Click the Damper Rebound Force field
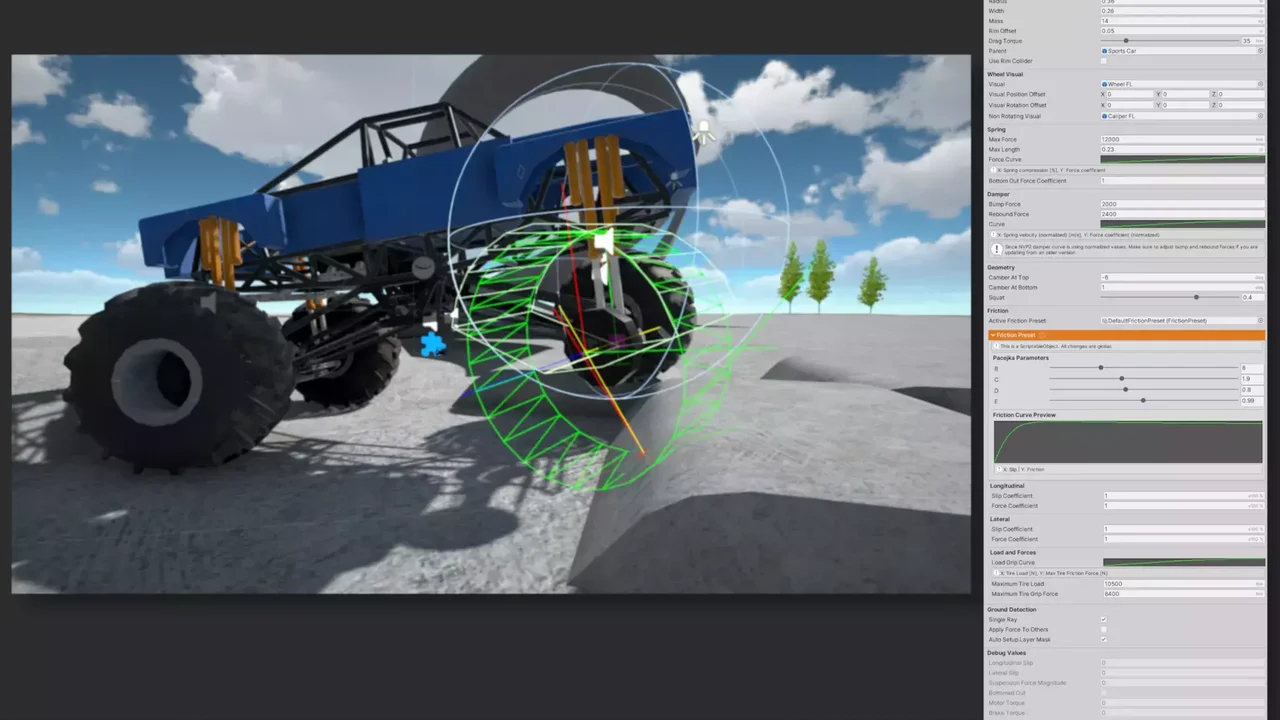The height and width of the screenshot is (720, 1280). (x=1183, y=214)
